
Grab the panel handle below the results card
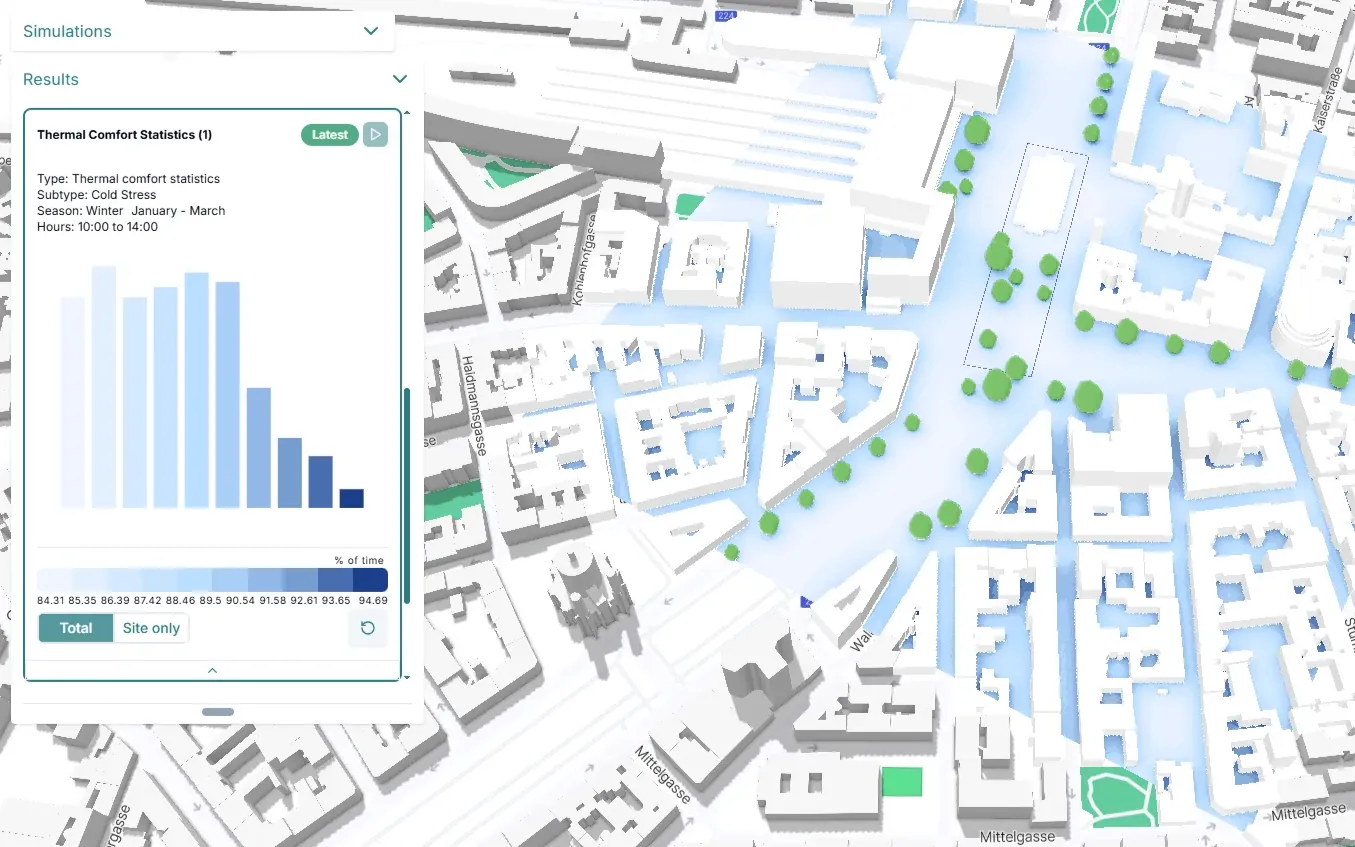coord(218,712)
